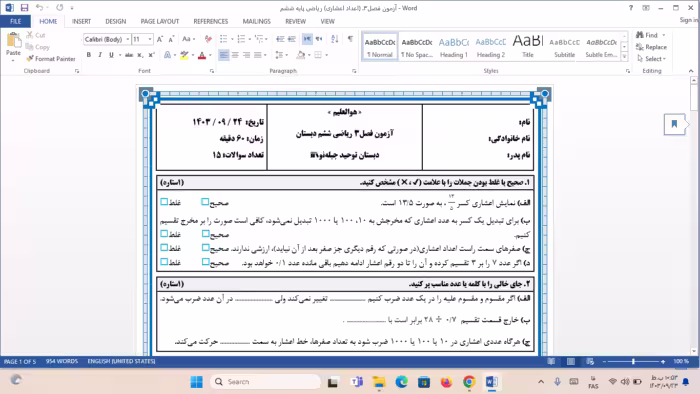Sort the selected text
The width and height of the screenshot is (700, 394).
[x=335, y=39]
